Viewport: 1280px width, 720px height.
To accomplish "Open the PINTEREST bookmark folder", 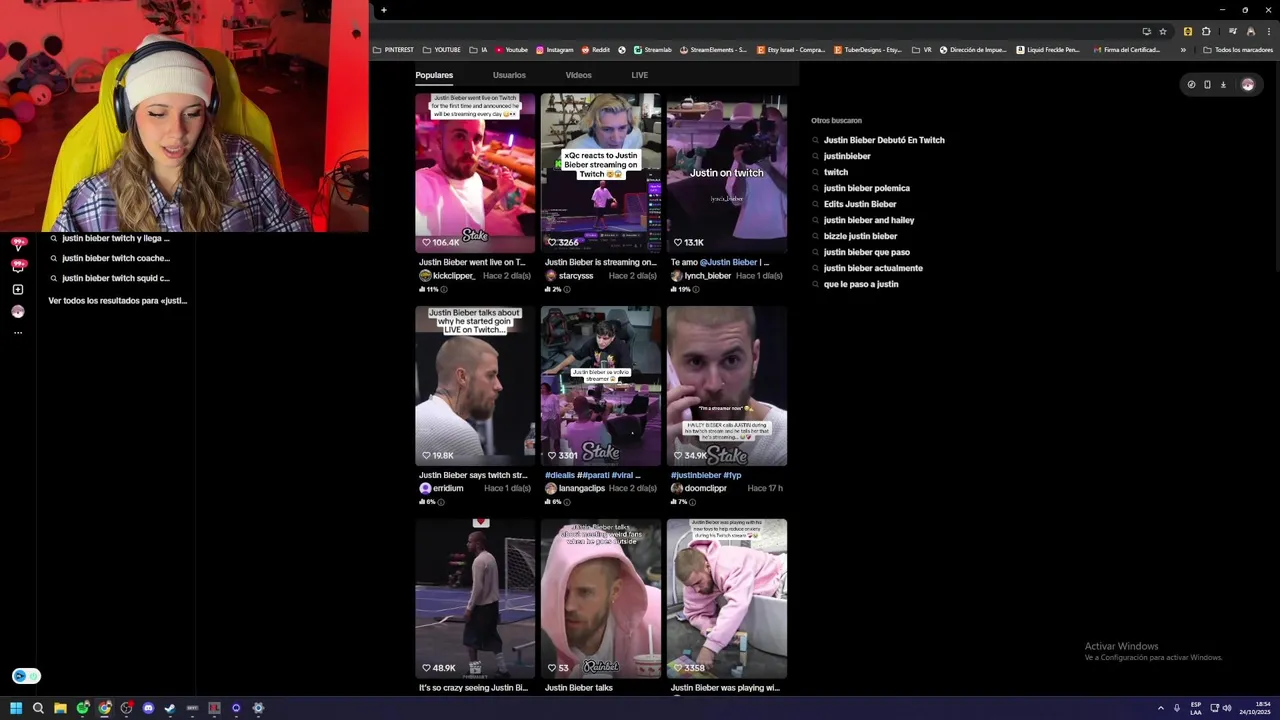I will tap(393, 50).
